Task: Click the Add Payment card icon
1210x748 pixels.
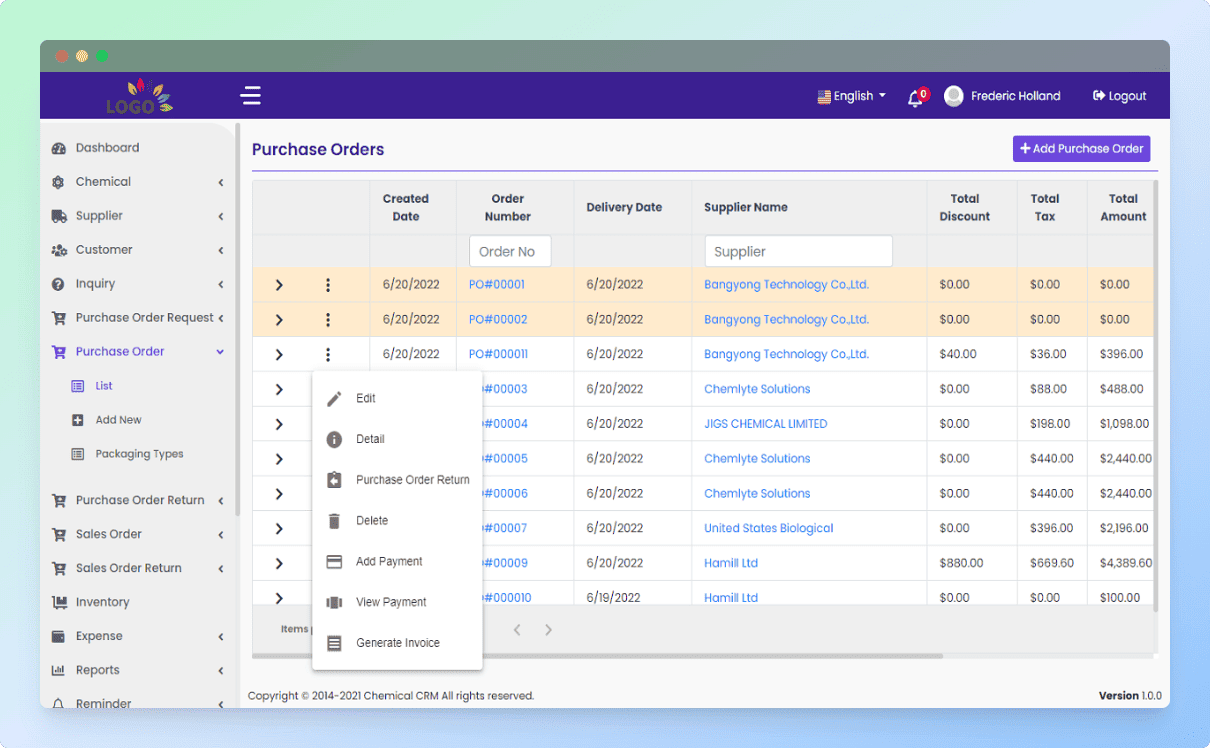Action: click(x=334, y=562)
